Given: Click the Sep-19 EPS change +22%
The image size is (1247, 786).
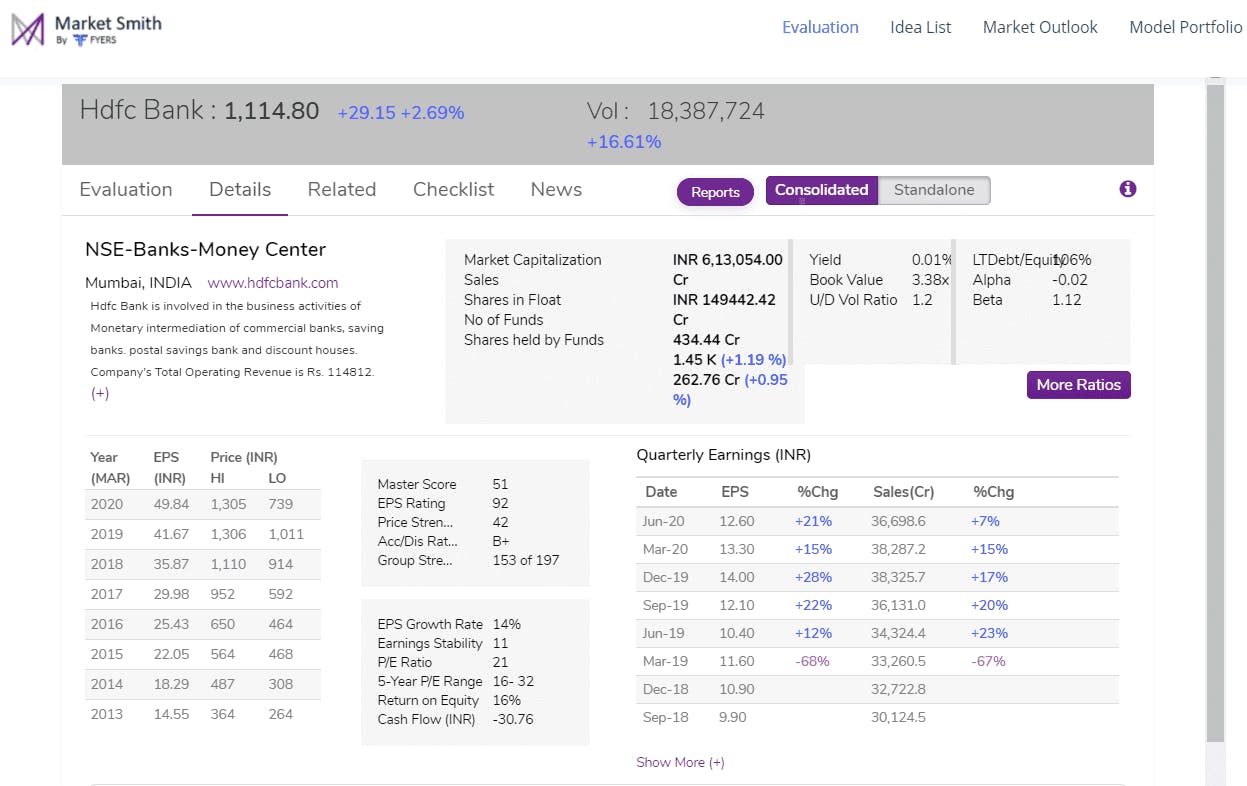Looking at the screenshot, I should point(813,605).
